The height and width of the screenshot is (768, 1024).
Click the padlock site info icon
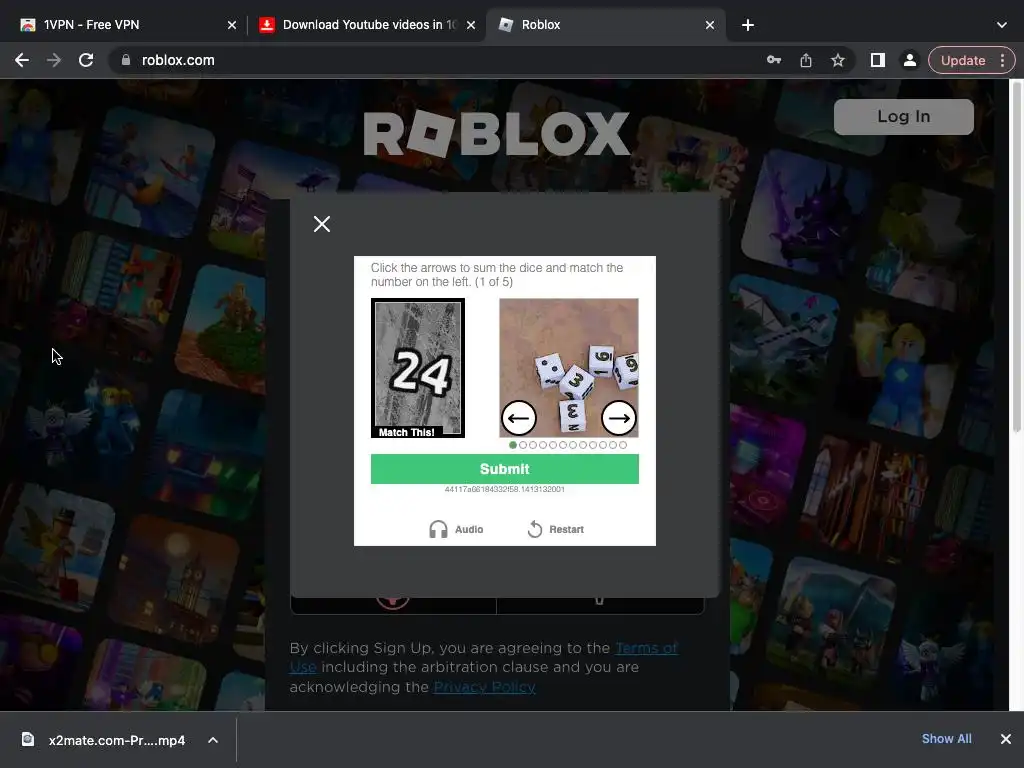125,60
